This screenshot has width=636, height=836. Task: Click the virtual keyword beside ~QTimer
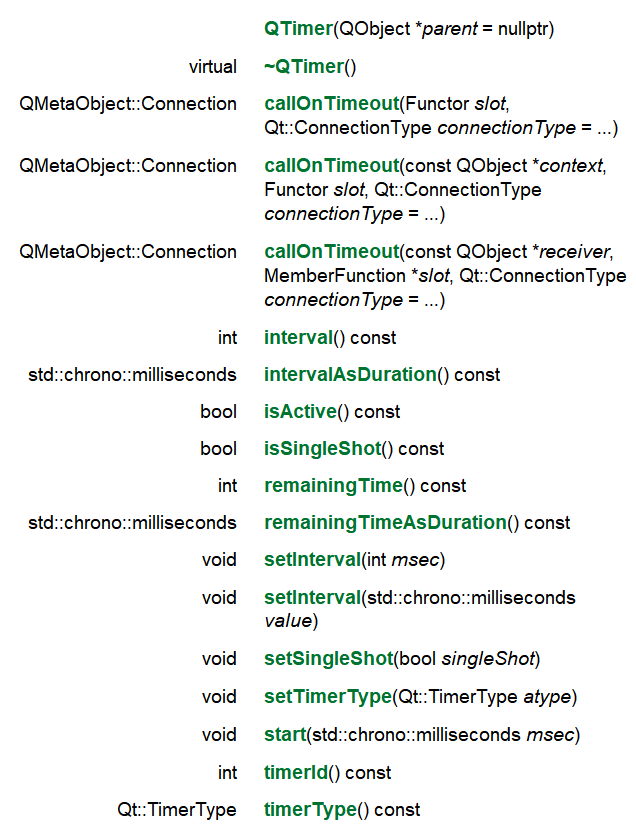213,68
